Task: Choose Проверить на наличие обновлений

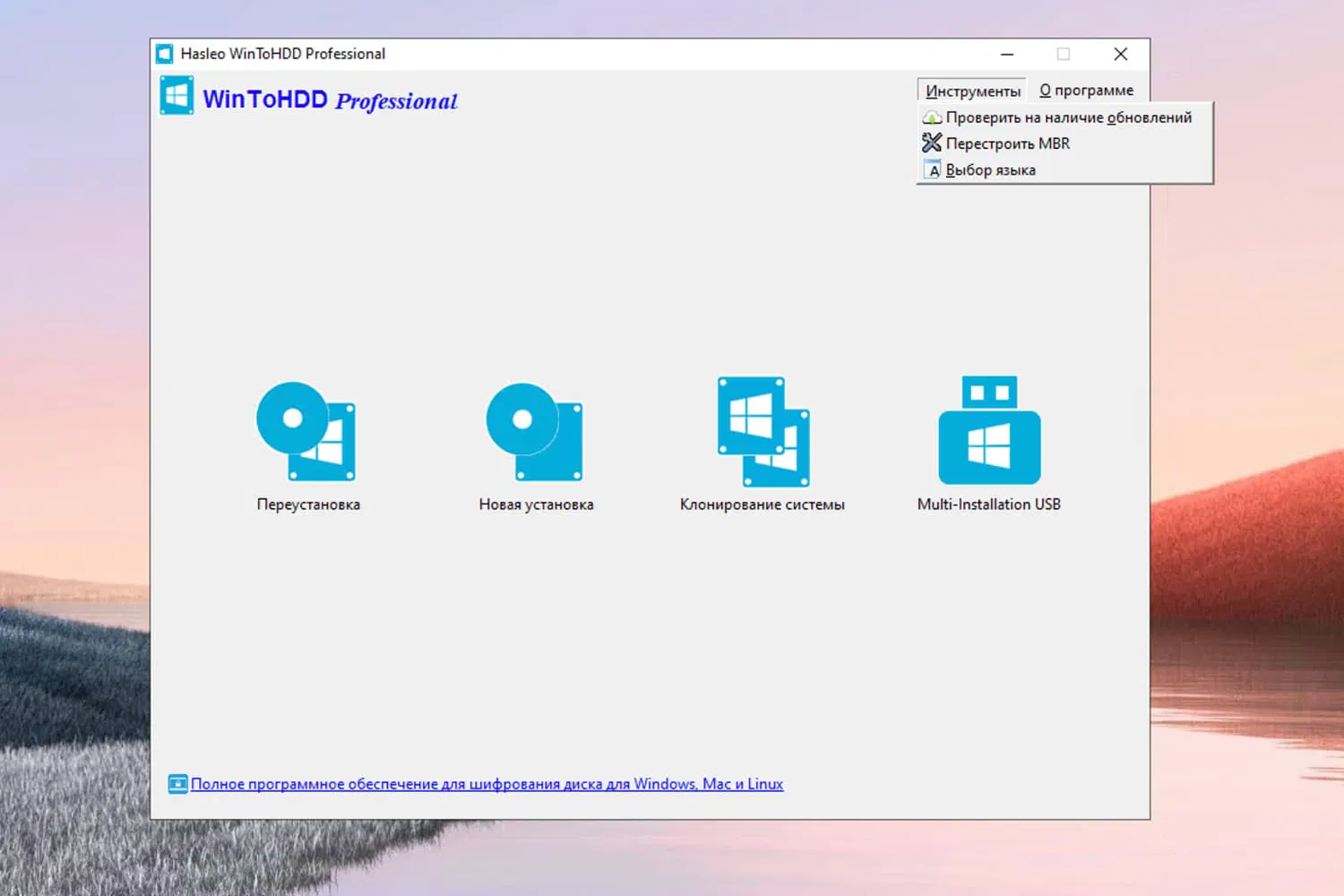Action: (x=1066, y=116)
